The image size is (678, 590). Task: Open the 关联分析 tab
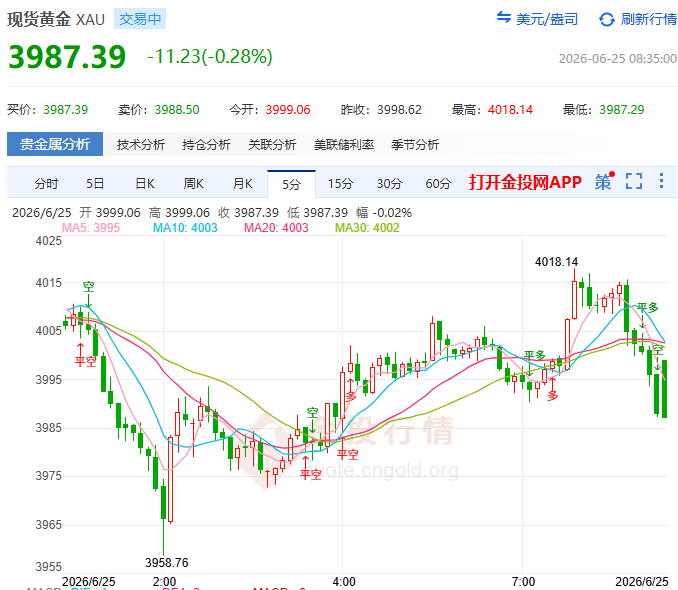click(x=272, y=144)
